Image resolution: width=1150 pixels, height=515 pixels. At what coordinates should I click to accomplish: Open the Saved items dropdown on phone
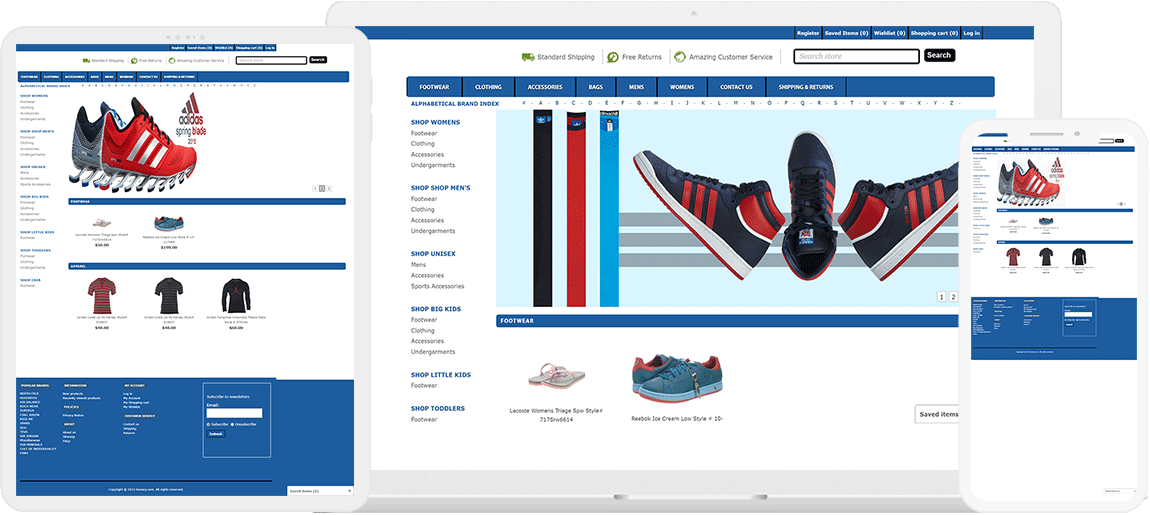pyautogui.click(x=1118, y=491)
